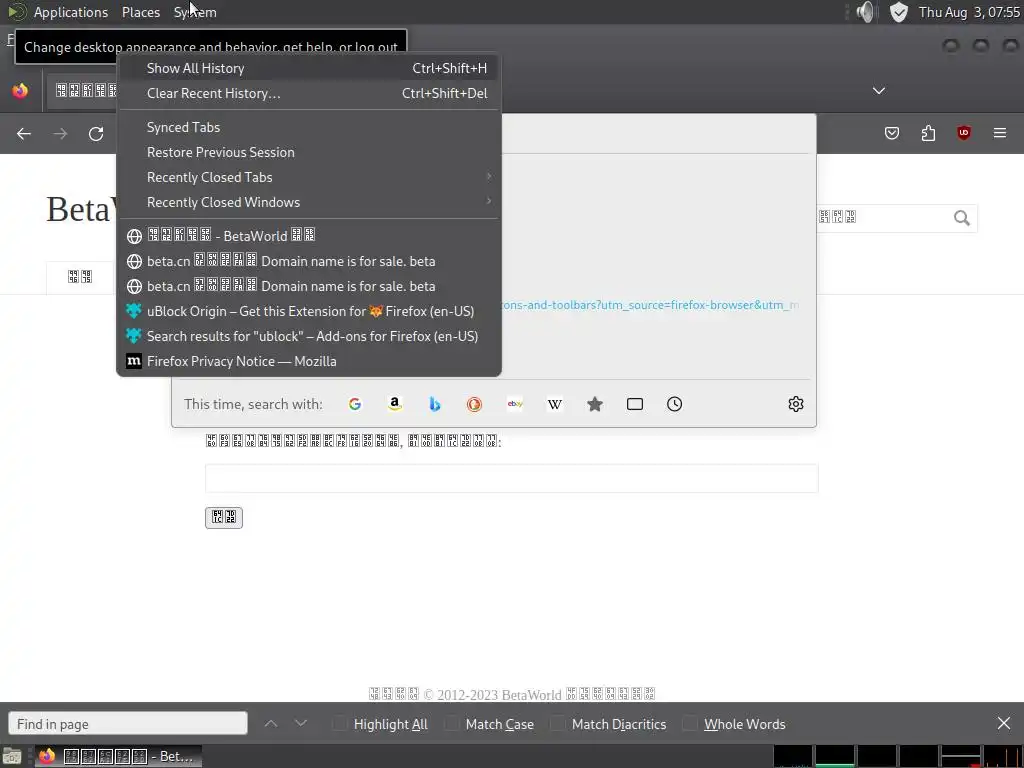Click the show desktop icon in taskbar
Image resolution: width=1024 pixels, height=768 pixels.
(12, 756)
